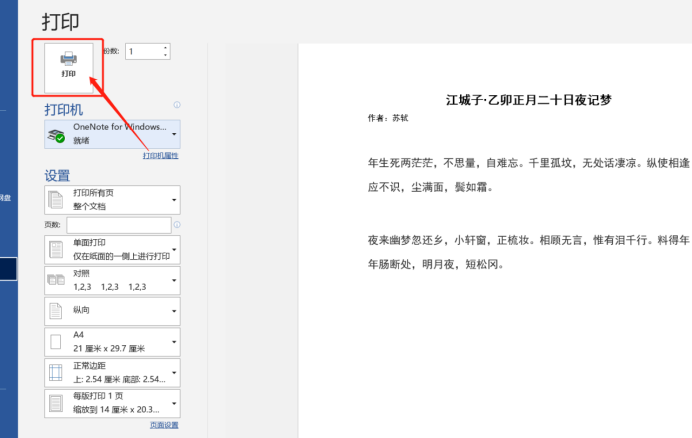Open the 单面打印 one-sided printing dropdown
The height and width of the screenshot is (438, 692).
[x=113, y=249]
